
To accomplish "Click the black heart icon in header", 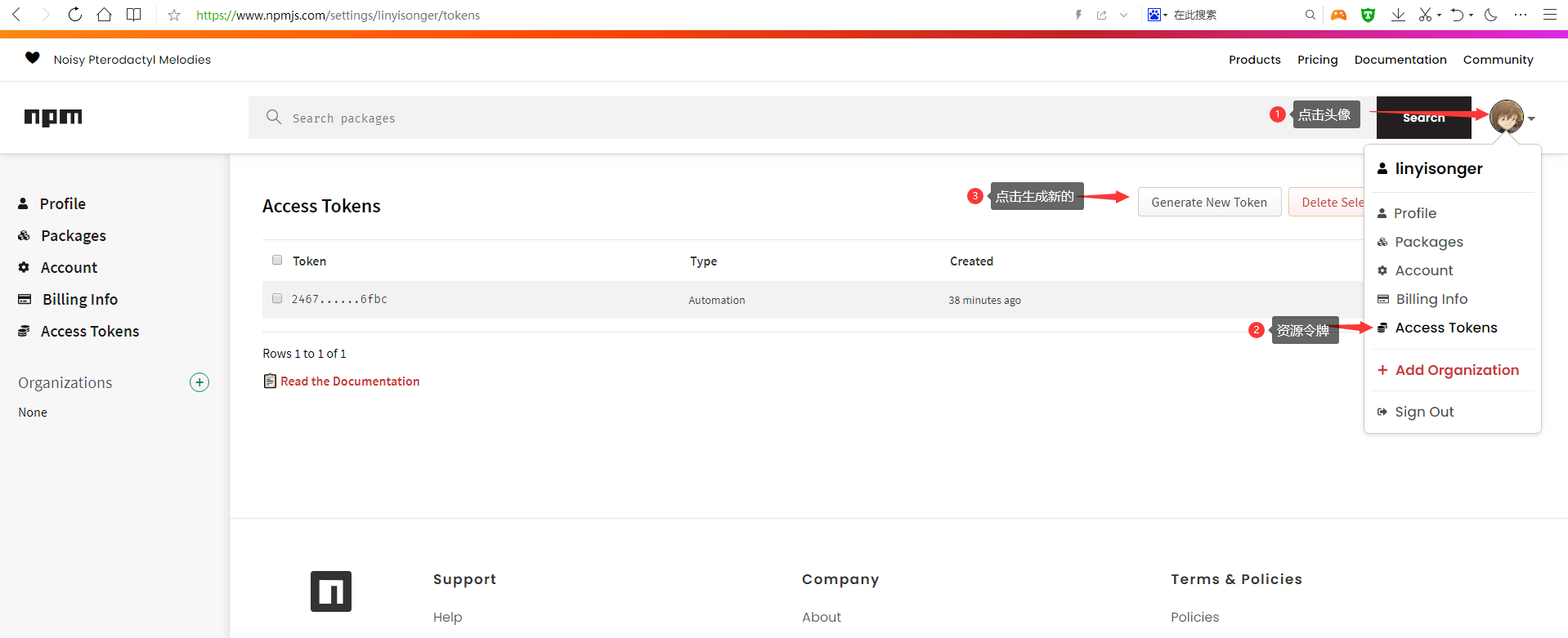I will point(33,57).
